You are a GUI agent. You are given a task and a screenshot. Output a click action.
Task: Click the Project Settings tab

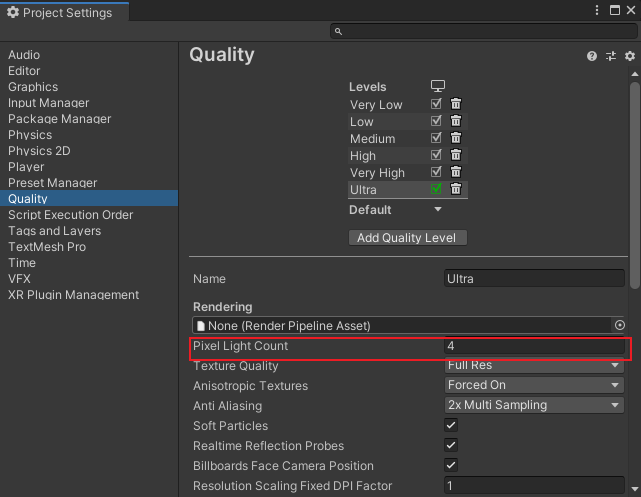click(65, 12)
